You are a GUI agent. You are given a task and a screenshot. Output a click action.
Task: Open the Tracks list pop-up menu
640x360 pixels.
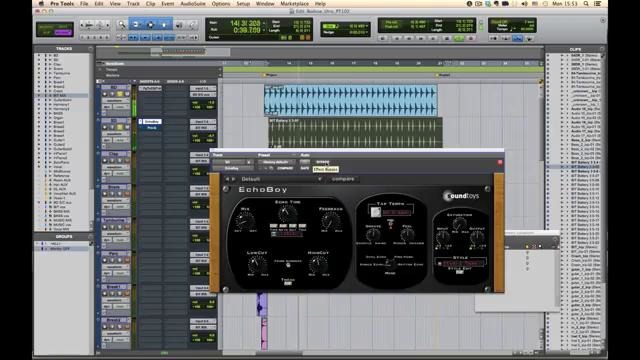click(91, 49)
